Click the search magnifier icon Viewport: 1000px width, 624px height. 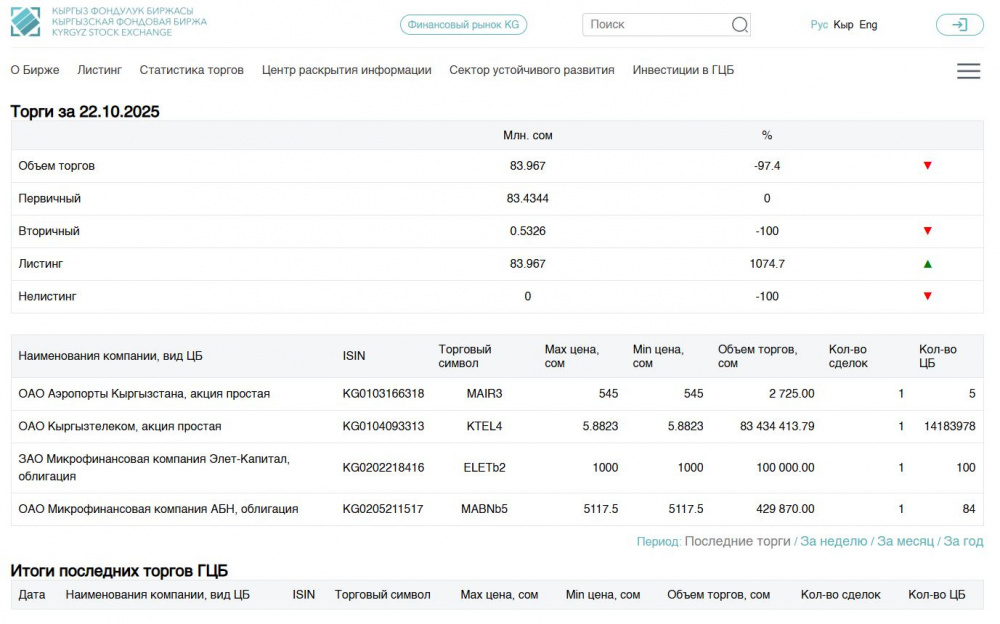tap(739, 25)
